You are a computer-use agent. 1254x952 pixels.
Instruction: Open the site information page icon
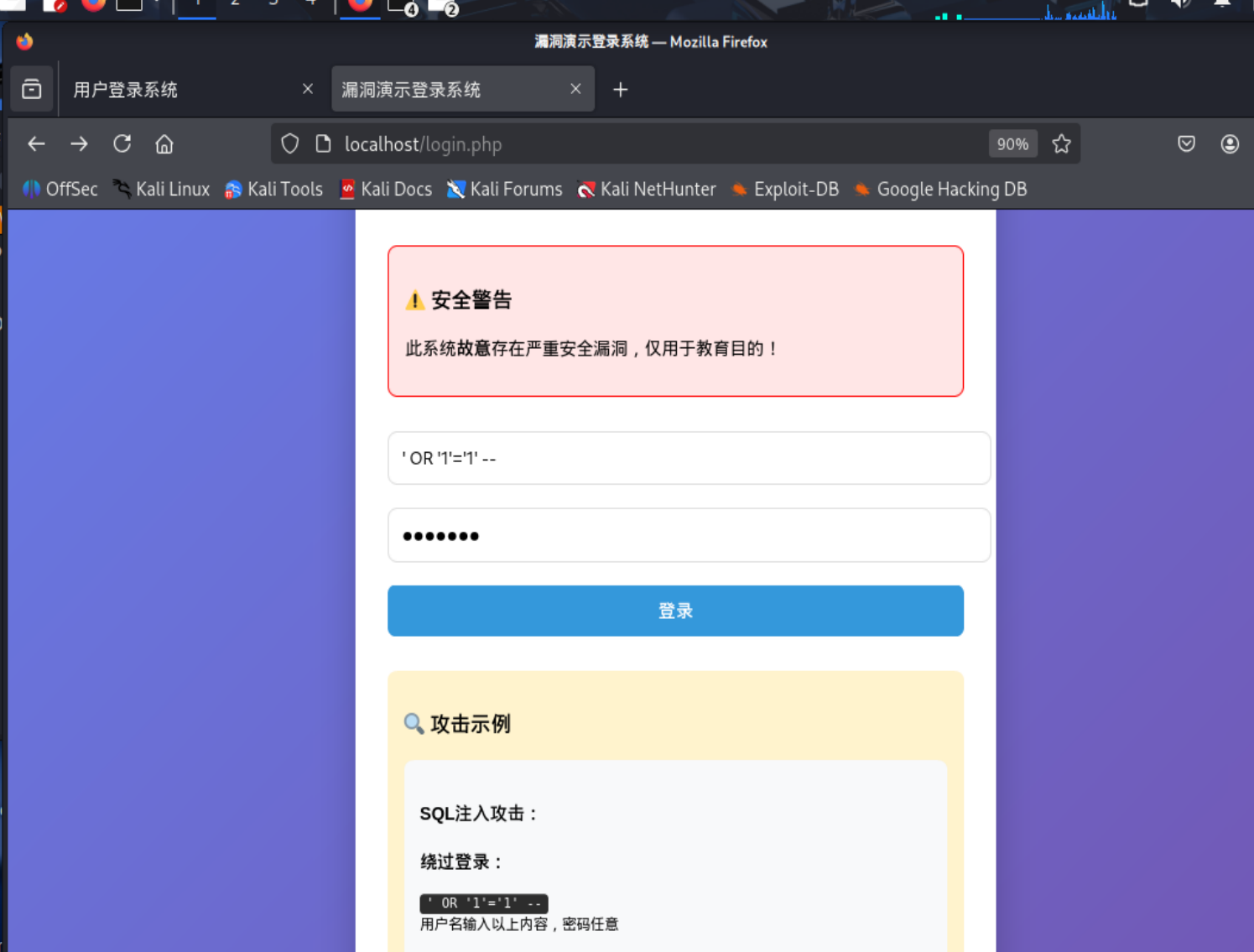[x=323, y=144]
